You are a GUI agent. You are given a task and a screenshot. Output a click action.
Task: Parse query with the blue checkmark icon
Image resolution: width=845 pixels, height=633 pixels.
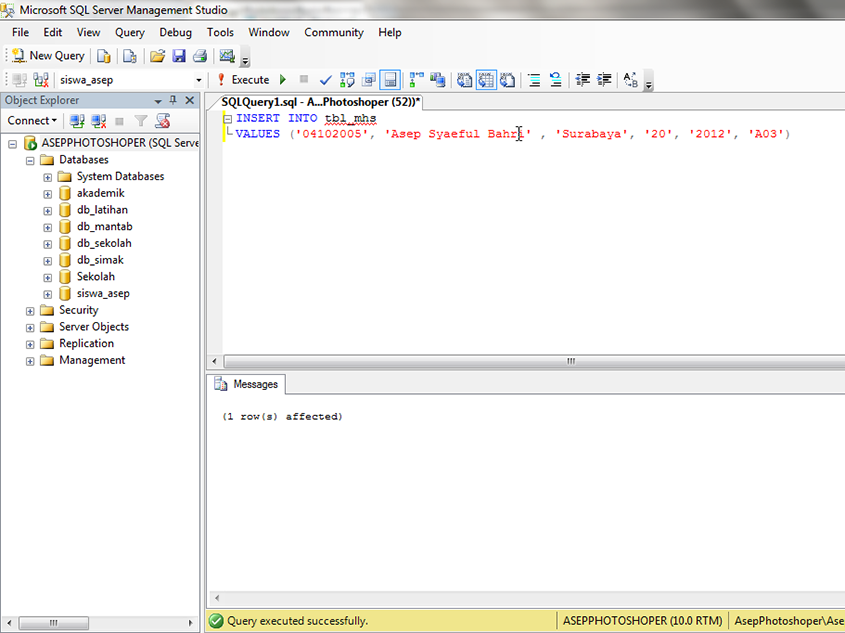pyautogui.click(x=325, y=80)
